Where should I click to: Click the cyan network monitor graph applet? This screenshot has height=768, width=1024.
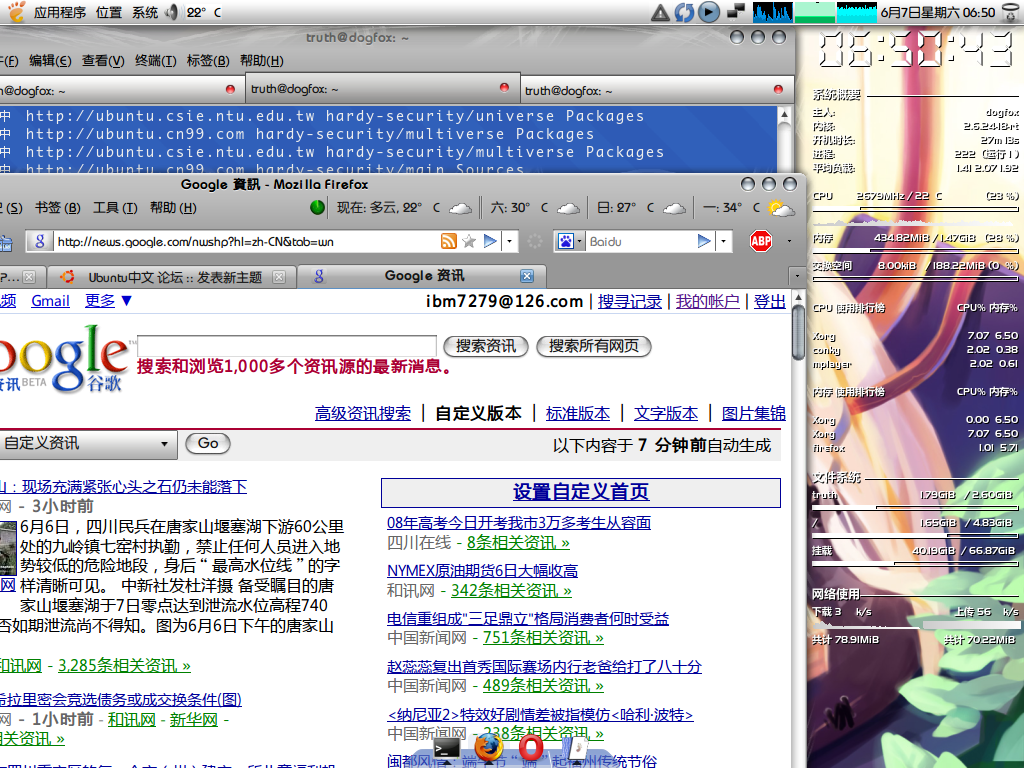(856, 12)
